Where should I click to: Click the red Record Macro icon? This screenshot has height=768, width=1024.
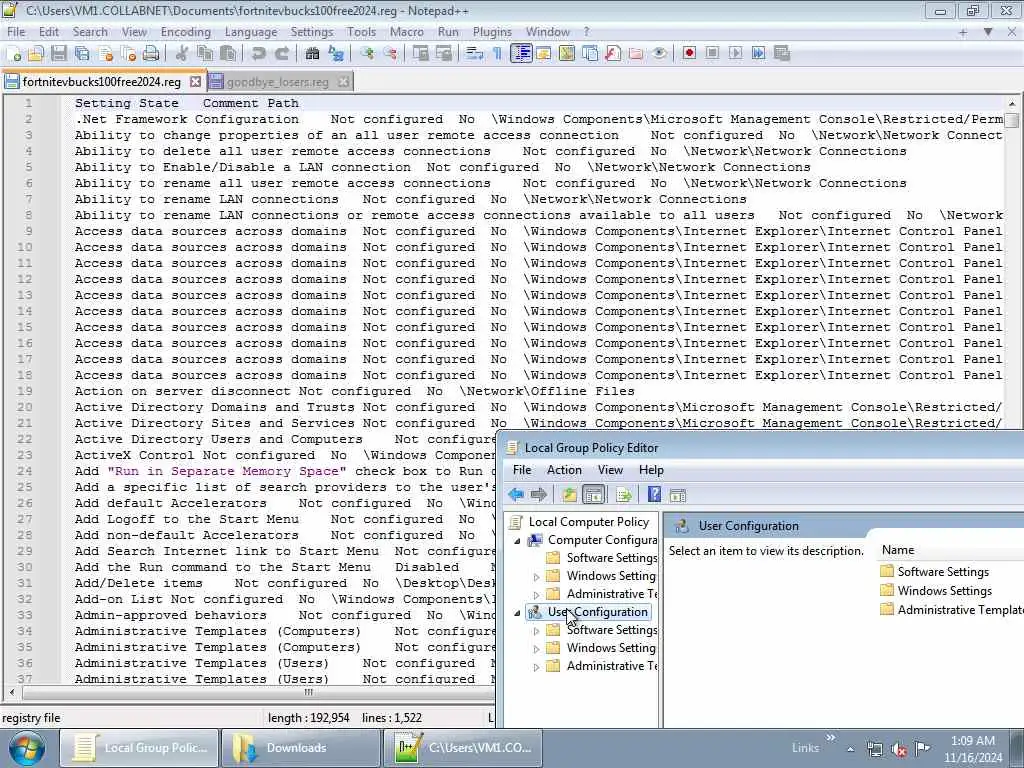pos(689,54)
